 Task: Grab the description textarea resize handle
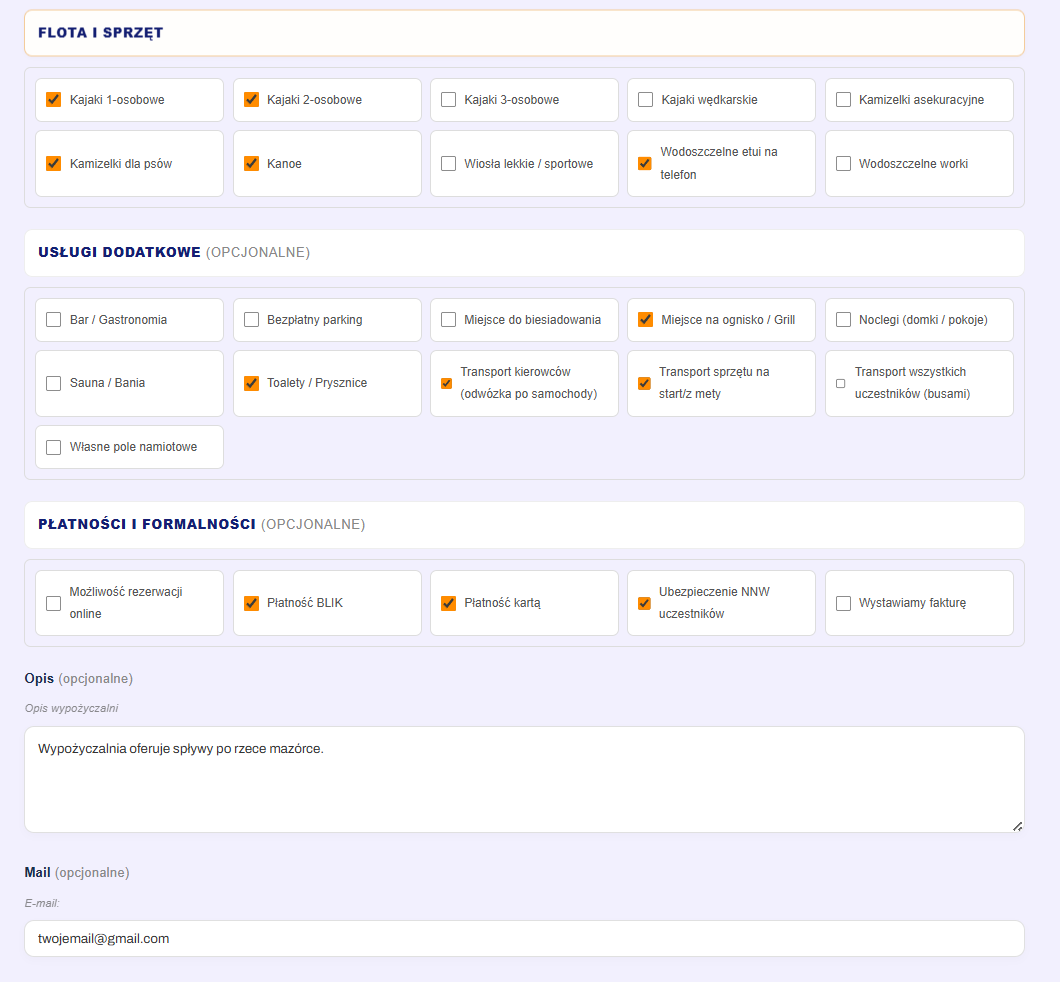point(1017,825)
